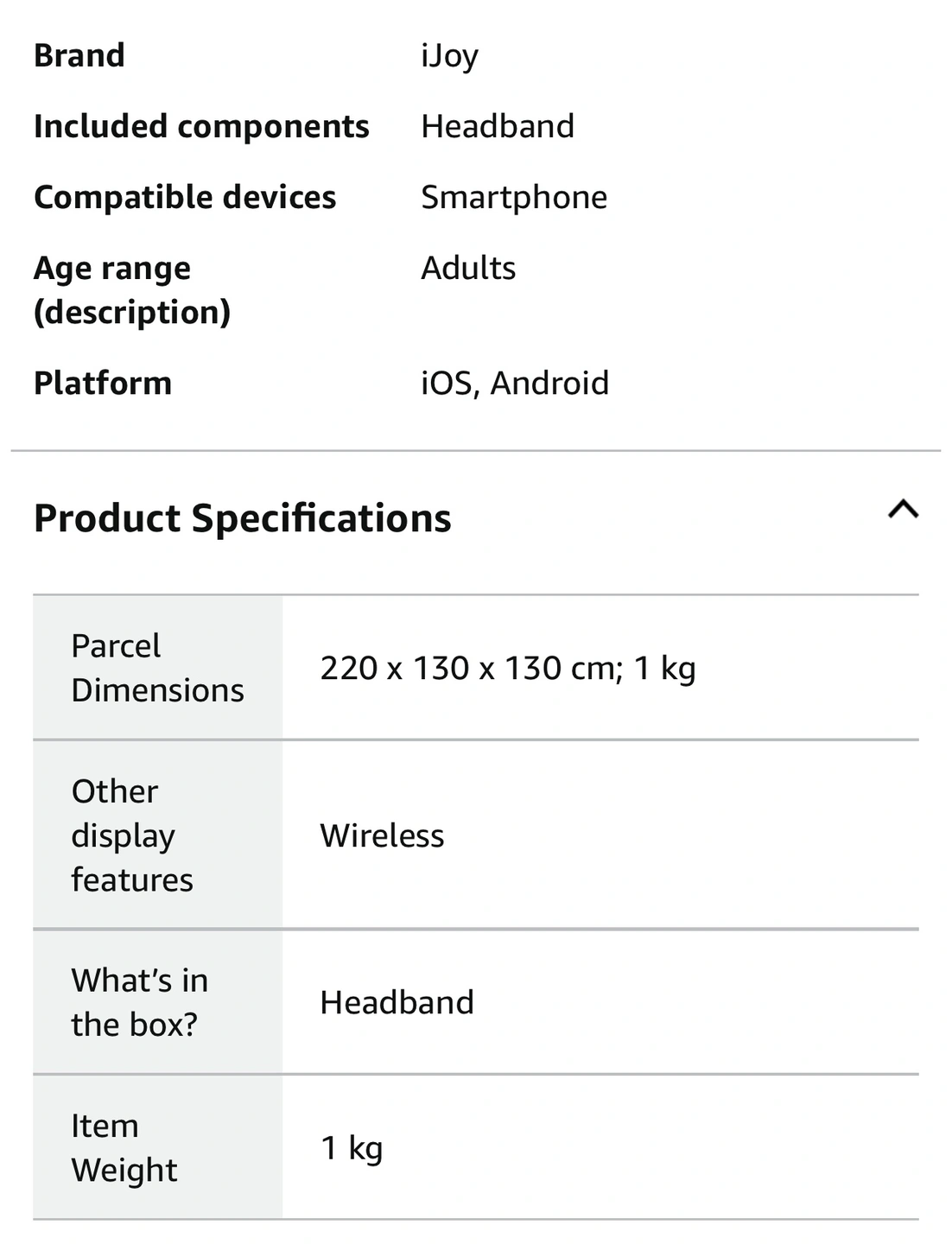
Task: Click the Item Weight row label
Action: tap(124, 1147)
